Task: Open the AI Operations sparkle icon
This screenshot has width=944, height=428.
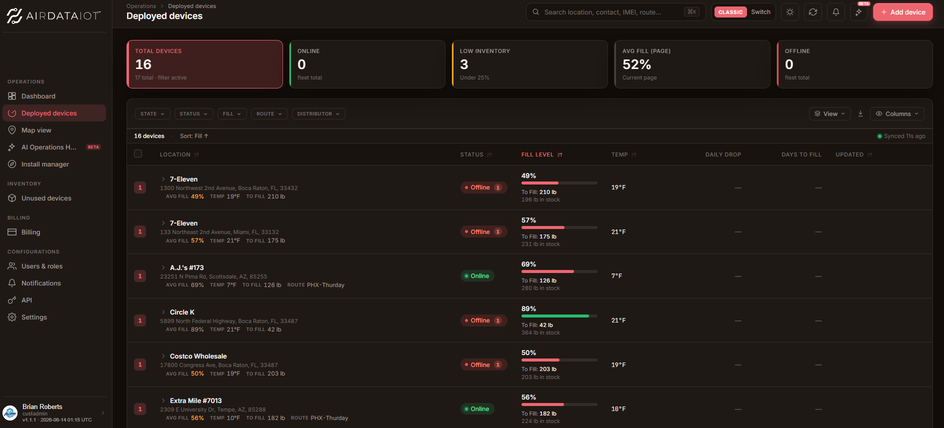Action: (x=12, y=147)
